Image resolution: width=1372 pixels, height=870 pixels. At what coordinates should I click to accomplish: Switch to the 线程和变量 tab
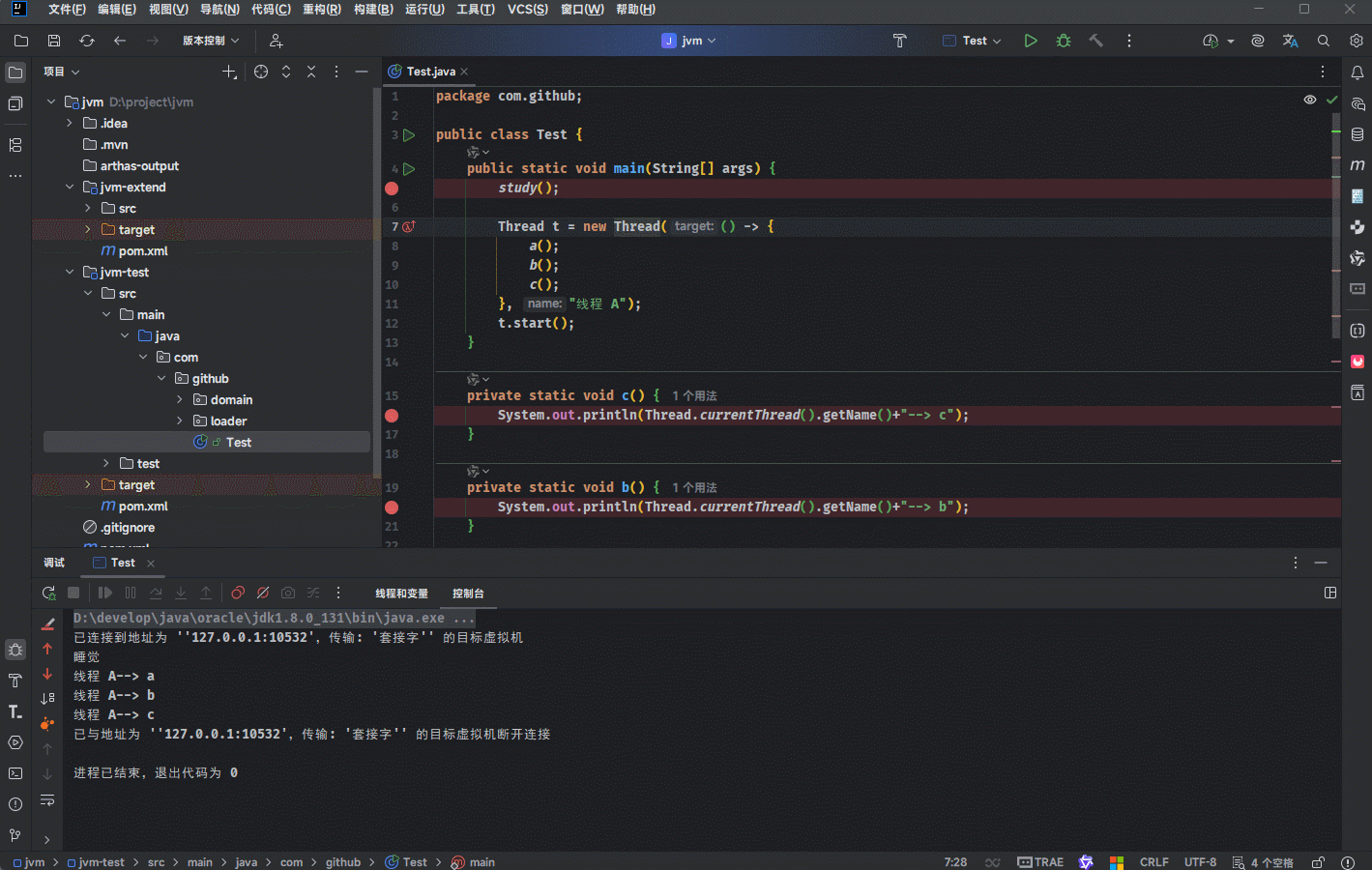tap(401, 594)
